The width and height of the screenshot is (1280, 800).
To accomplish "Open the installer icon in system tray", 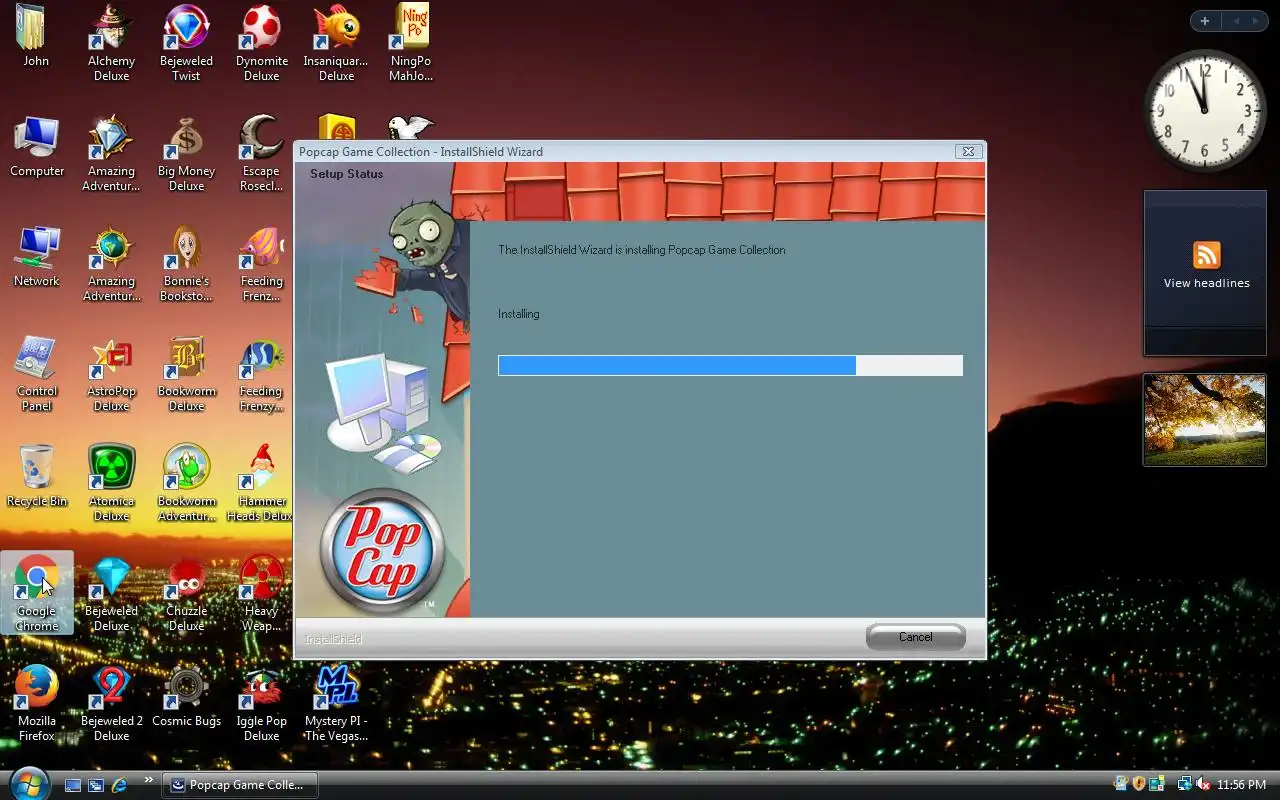I will pyautogui.click(x=1121, y=784).
